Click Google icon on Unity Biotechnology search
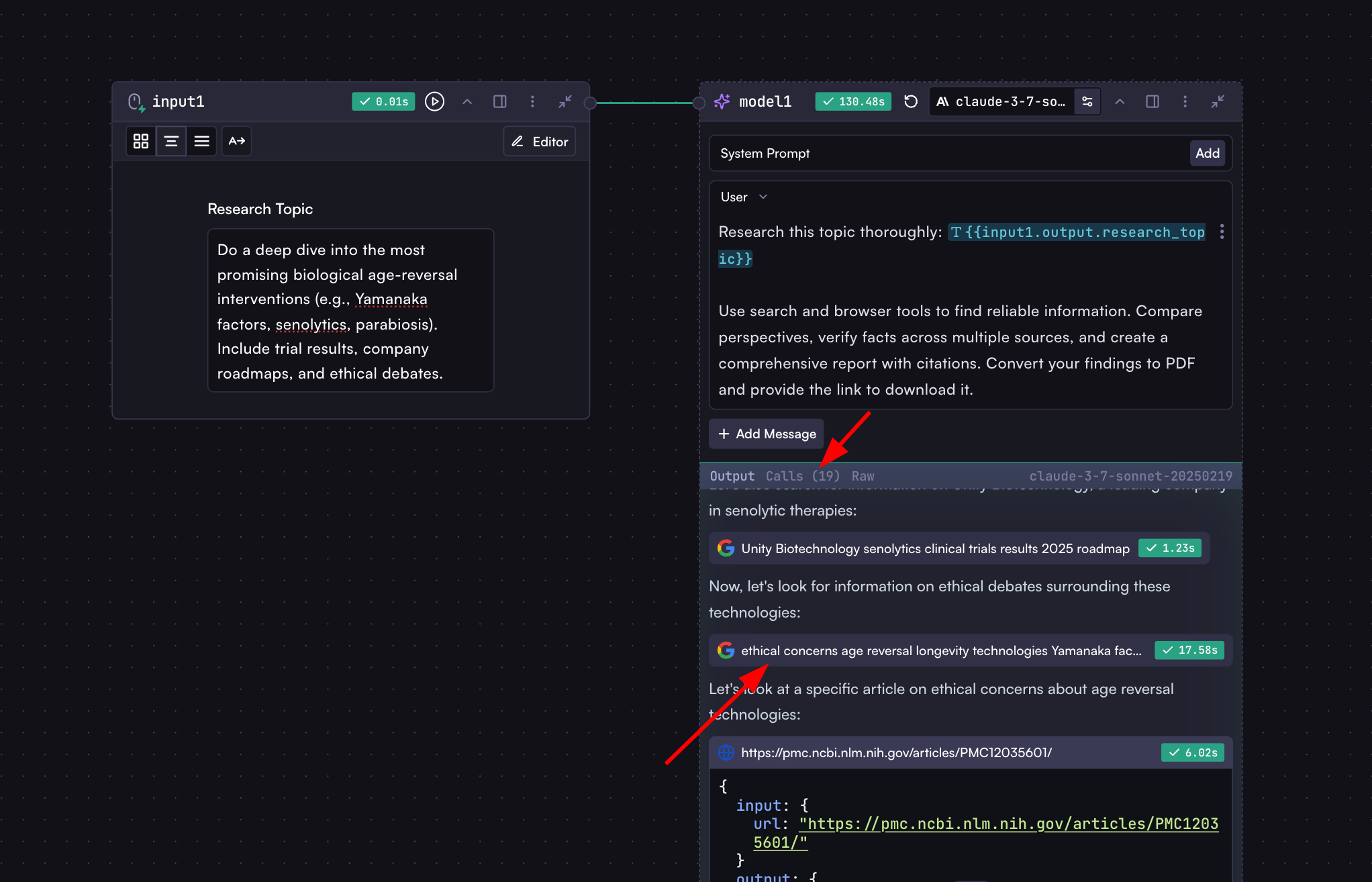1372x882 pixels. [x=726, y=548]
